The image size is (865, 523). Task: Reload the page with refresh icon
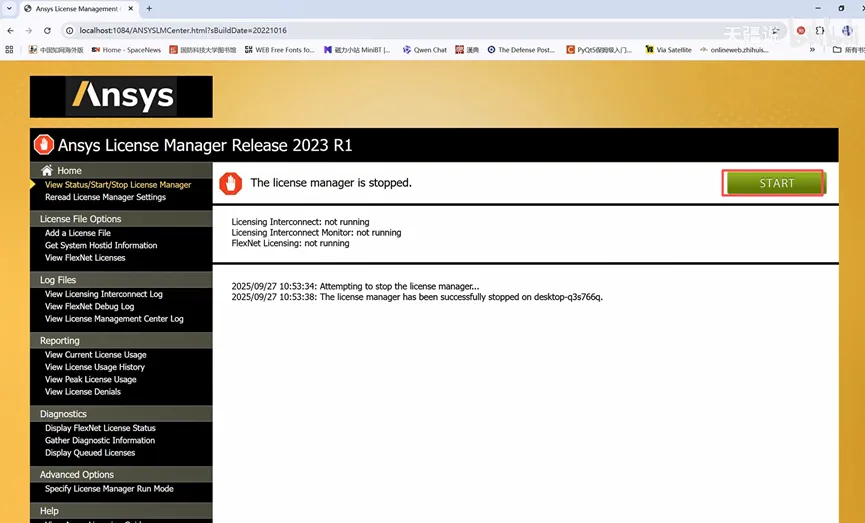[47, 30]
